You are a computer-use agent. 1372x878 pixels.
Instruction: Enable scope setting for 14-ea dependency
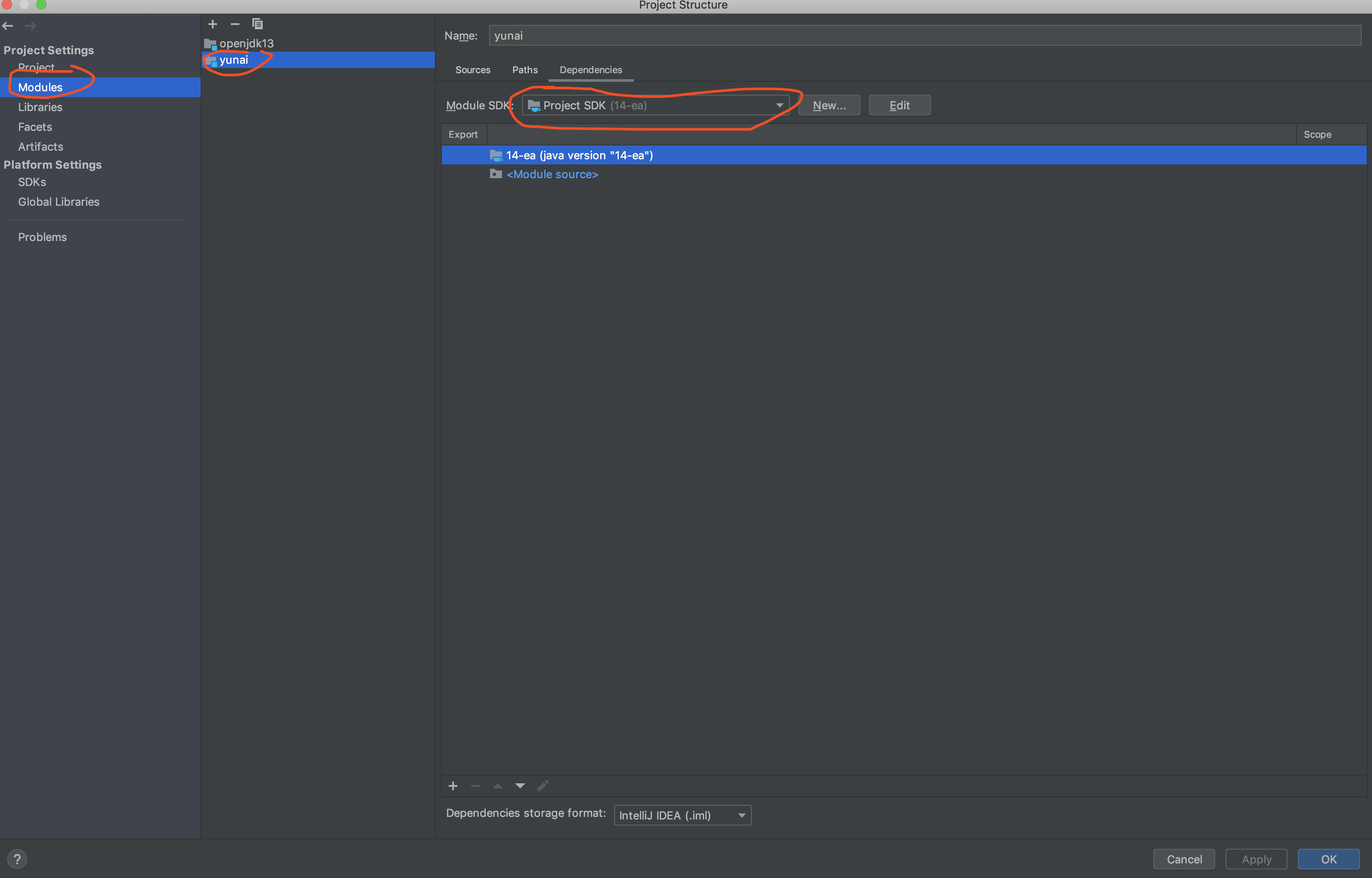click(1319, 154)
